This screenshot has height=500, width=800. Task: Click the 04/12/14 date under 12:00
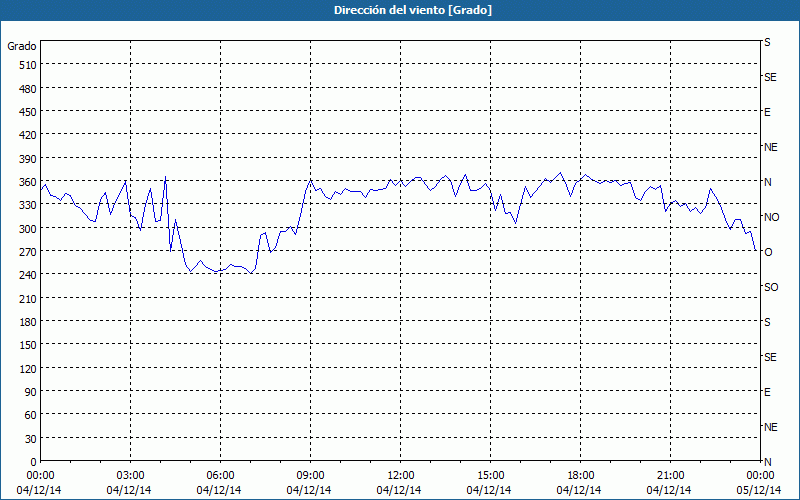[399, 490]
